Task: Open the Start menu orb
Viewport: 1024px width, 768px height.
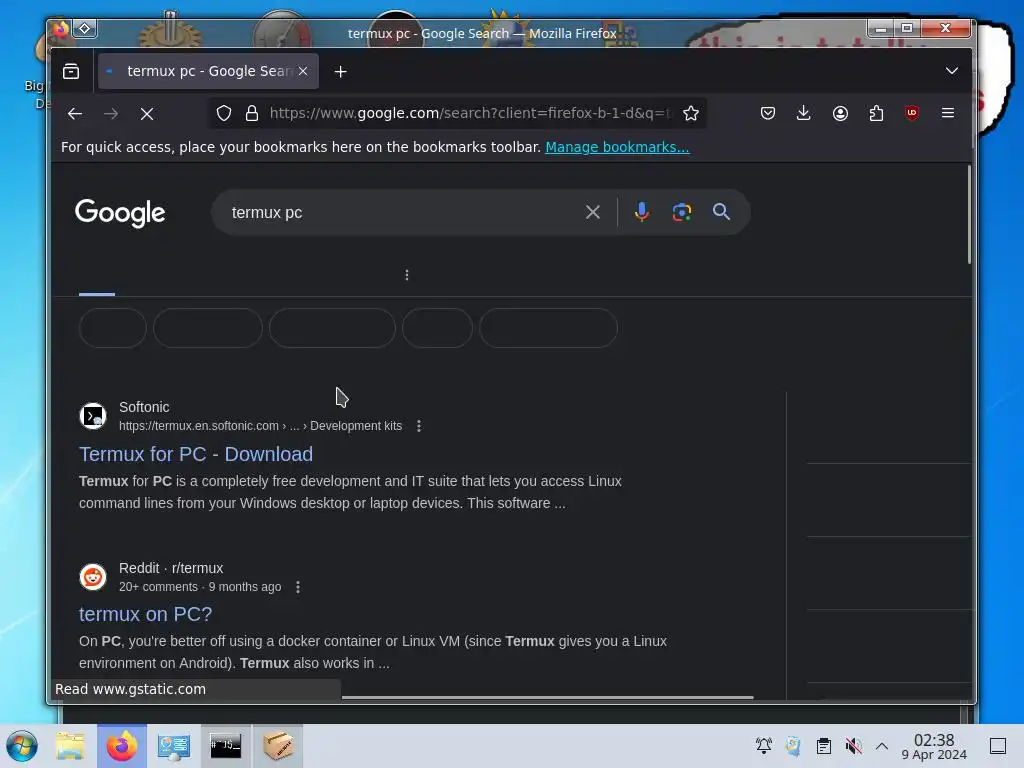Action: pyautogui.click(x=22, y=746)
